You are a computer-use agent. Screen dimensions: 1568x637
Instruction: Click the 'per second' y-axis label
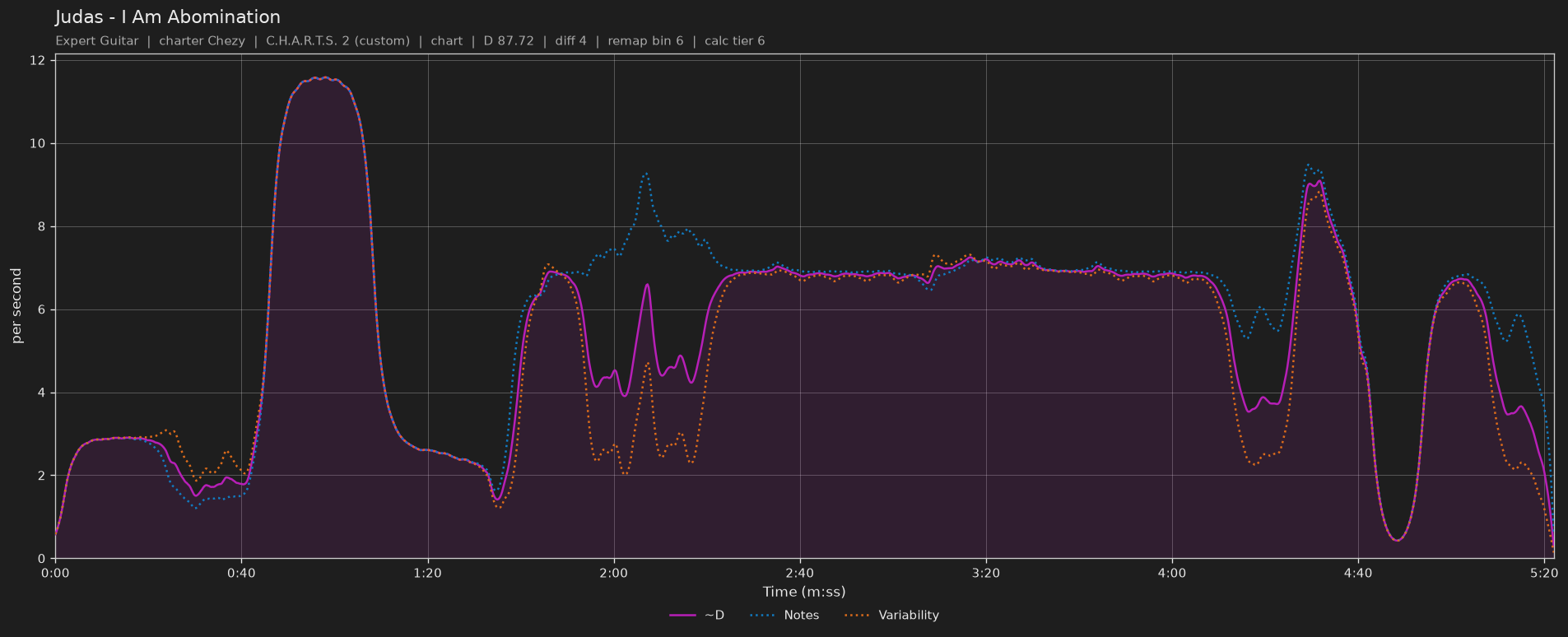coord(16,306)
